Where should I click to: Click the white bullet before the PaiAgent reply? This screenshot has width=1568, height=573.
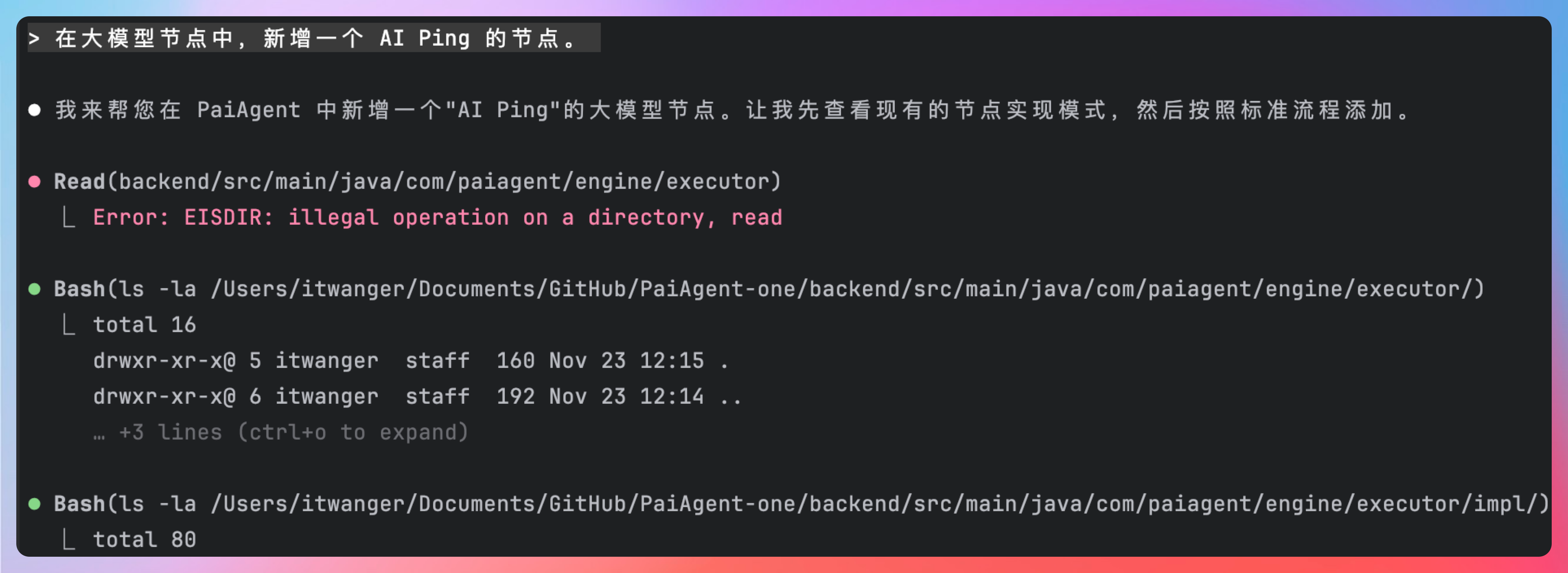coord(35,110)
